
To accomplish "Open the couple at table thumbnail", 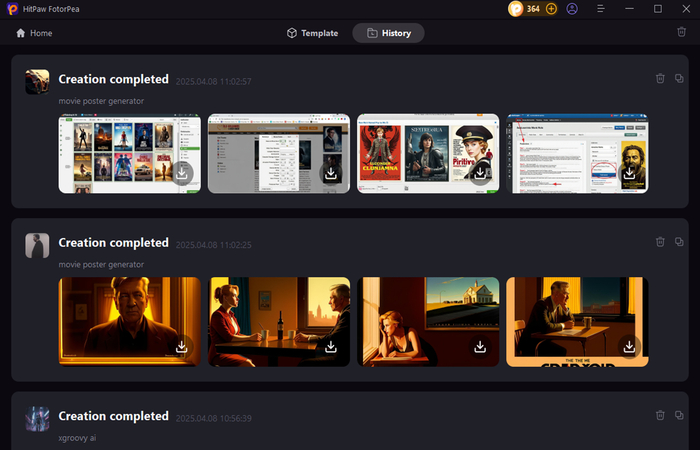I will coord(279,322).
